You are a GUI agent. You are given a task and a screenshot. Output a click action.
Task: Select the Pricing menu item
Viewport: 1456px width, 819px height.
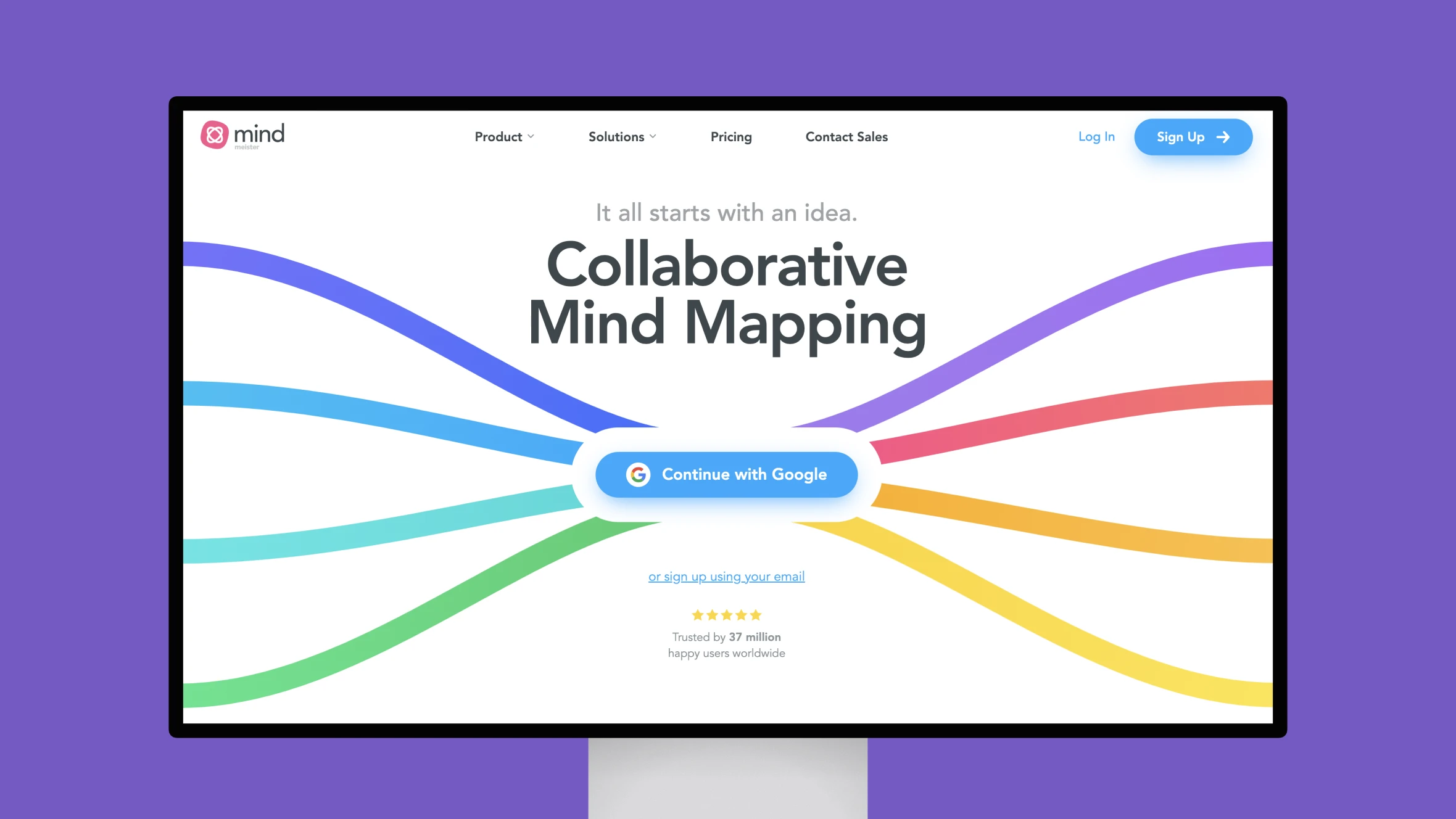731,137
